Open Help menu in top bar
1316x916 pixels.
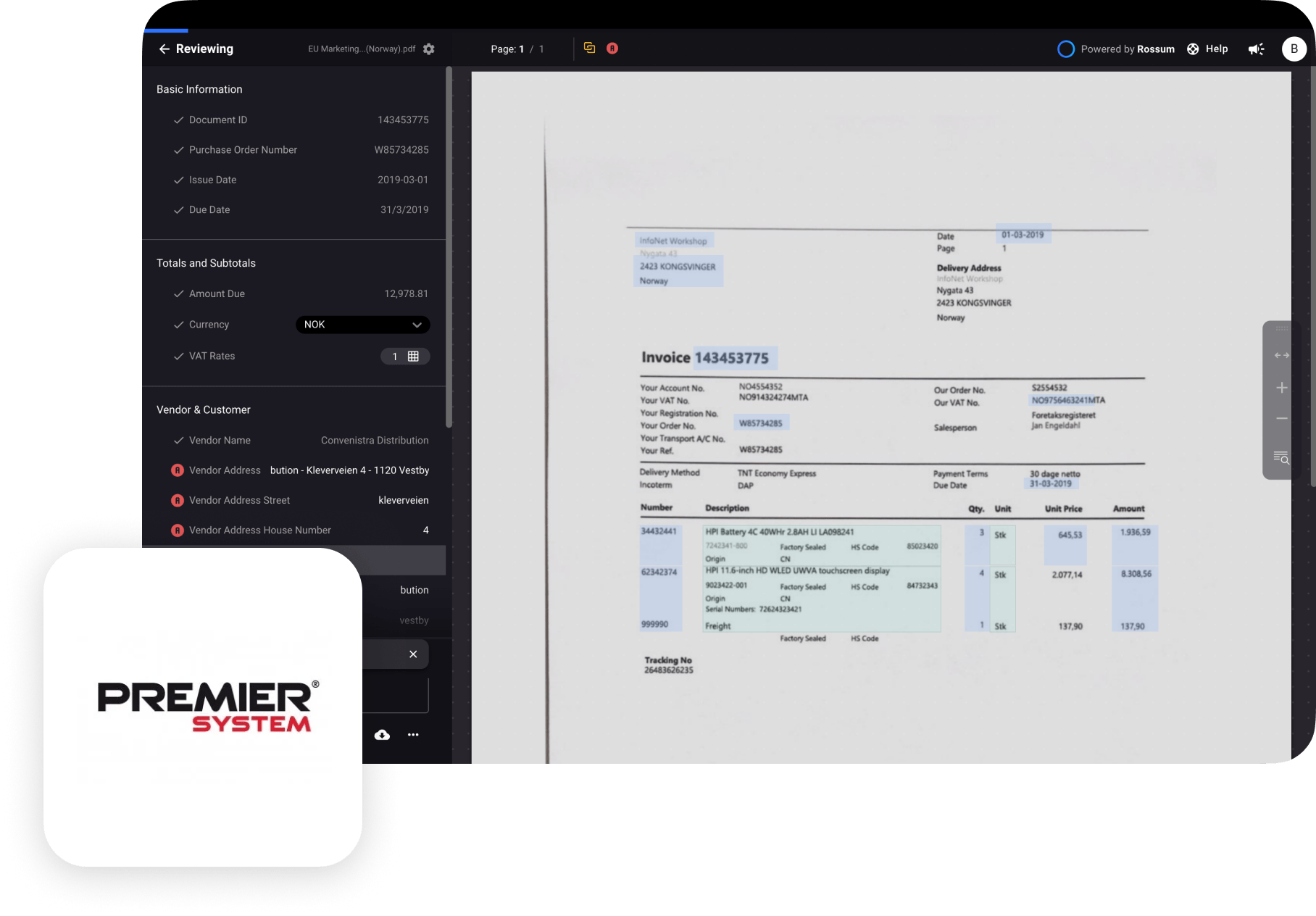click(x=1217, y=49)
